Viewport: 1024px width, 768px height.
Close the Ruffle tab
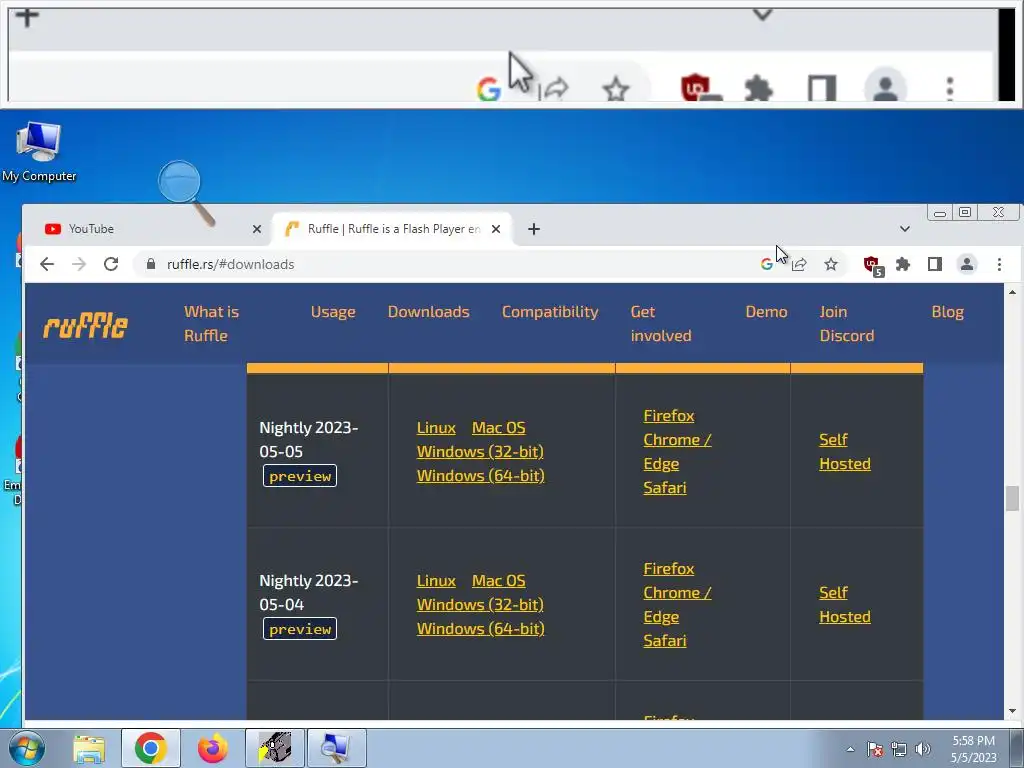[496, 229]
